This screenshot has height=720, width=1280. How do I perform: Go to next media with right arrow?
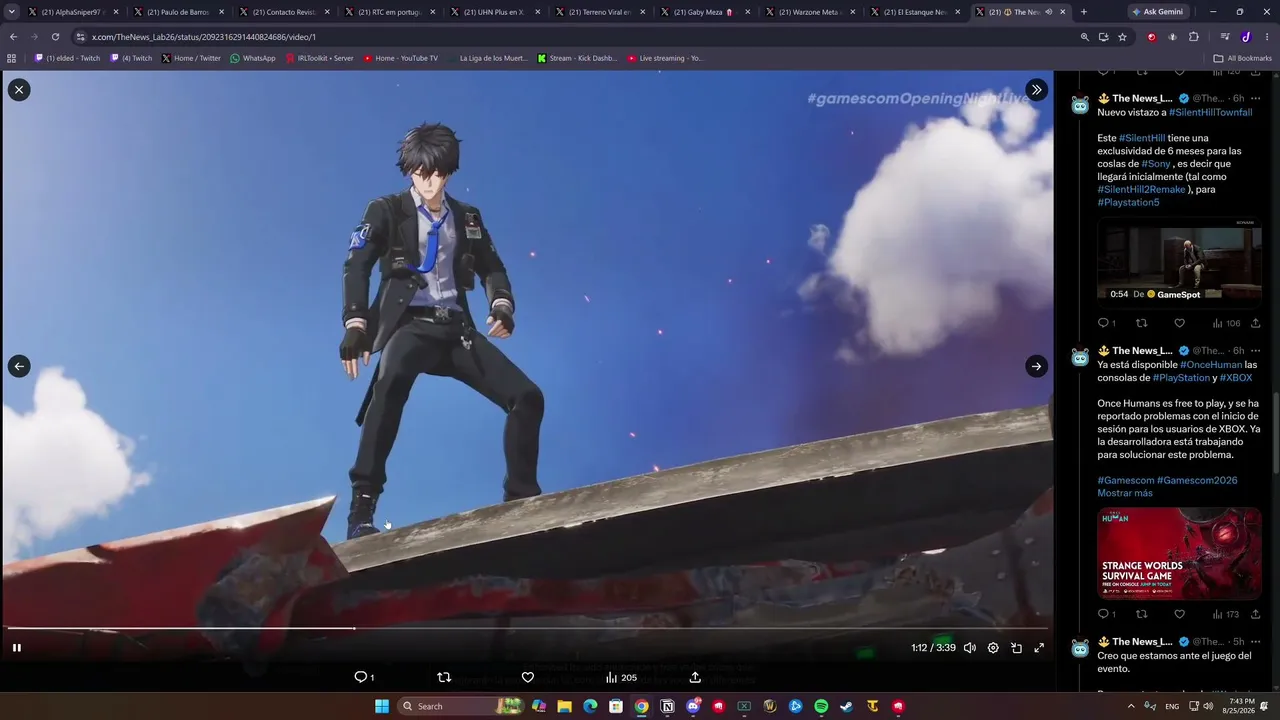(1036, 366)
